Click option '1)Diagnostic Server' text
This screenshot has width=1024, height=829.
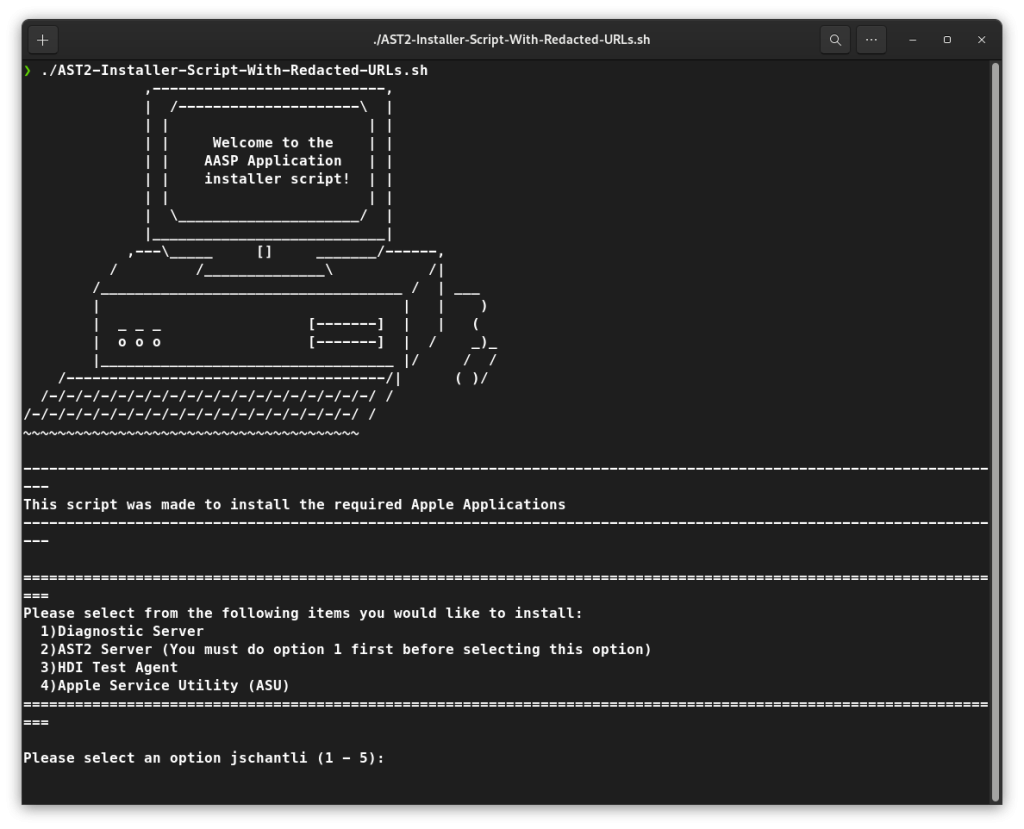(122, 631)
